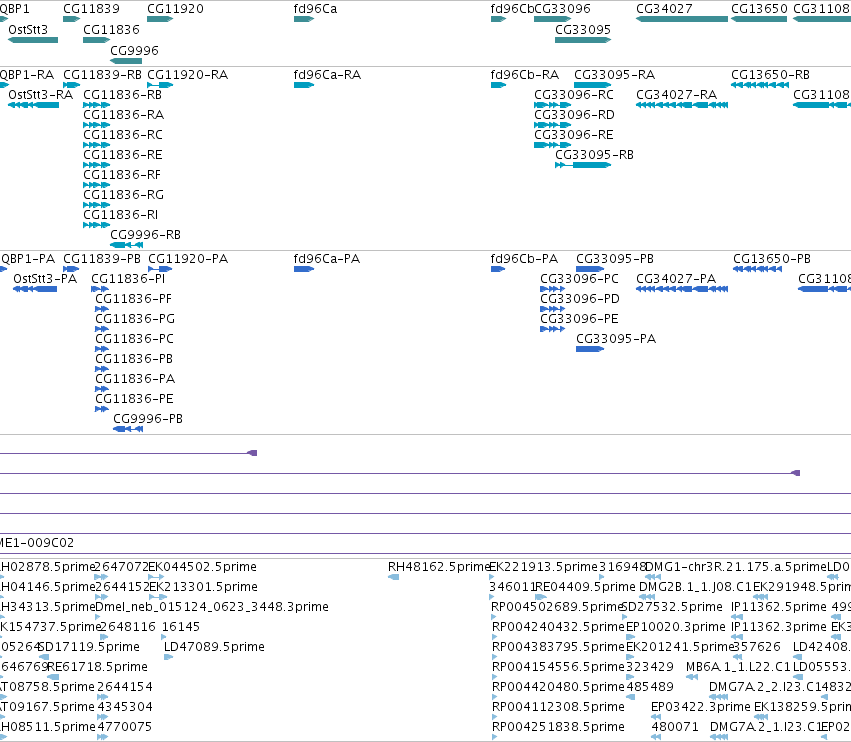
Task: Select transcript CG9996-RB
Action: point(145,234)
